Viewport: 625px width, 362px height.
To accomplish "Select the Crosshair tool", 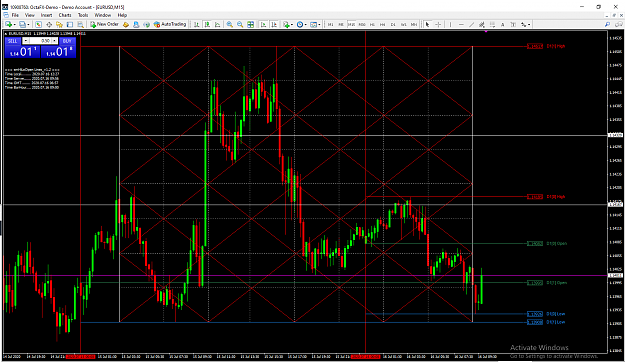I will click(438, 25).
